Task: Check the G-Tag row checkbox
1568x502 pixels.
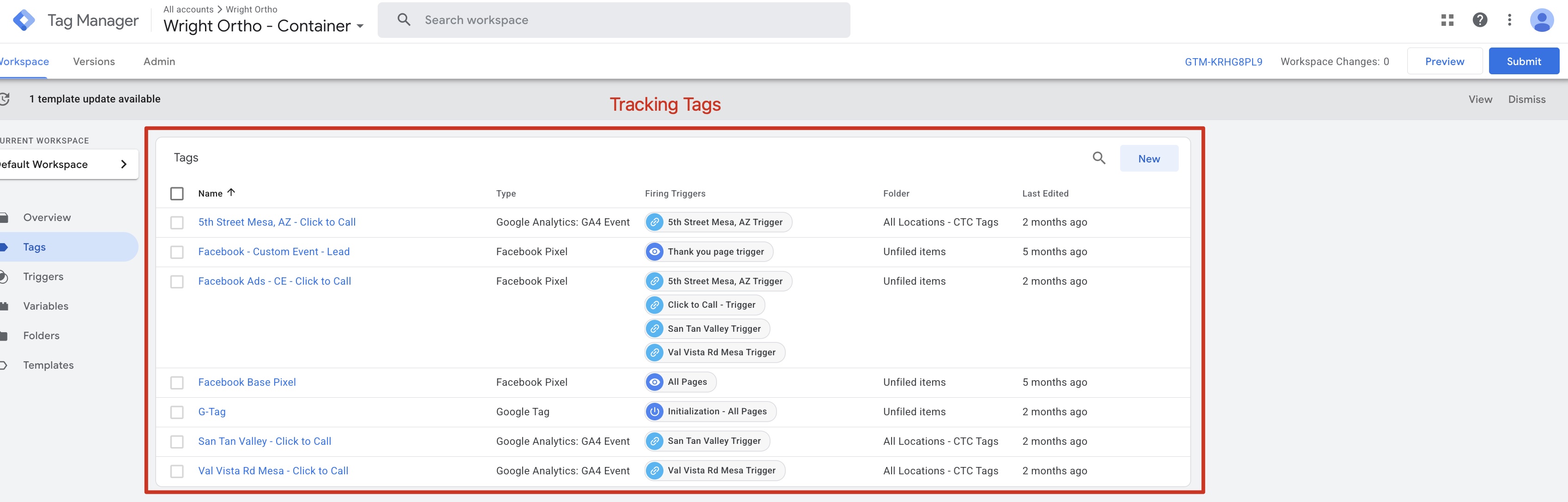Action: [x=177, y=412]
